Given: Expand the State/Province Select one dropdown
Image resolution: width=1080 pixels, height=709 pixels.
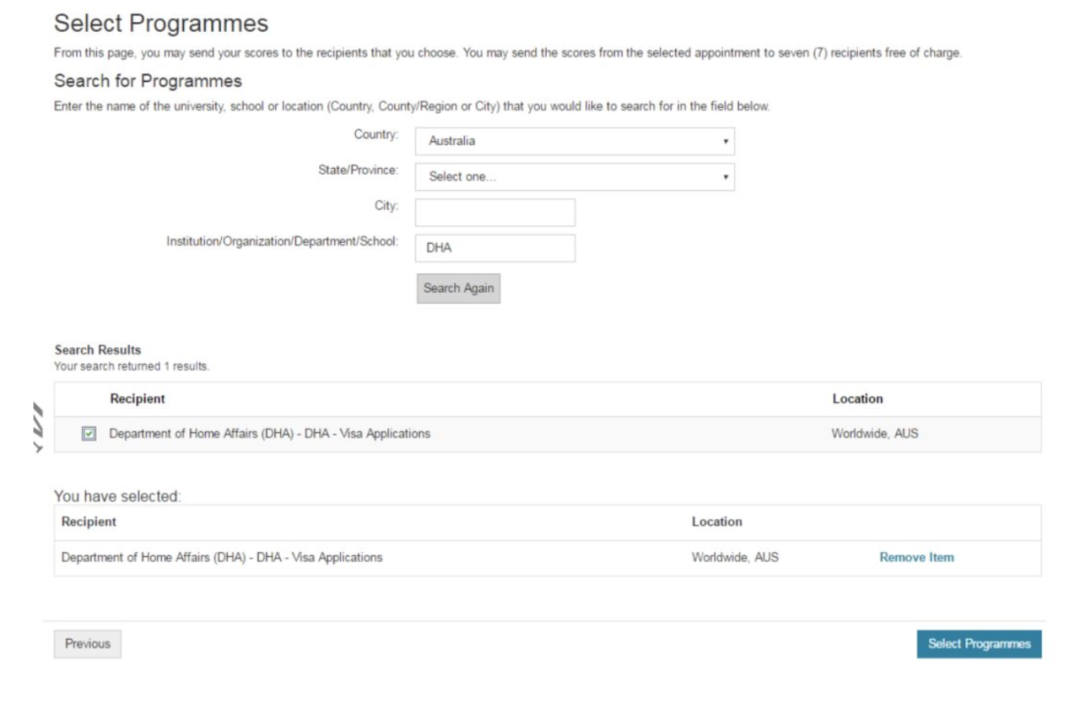Looking at the screenshot, I should pyautogui.click(x=574, y=177).
